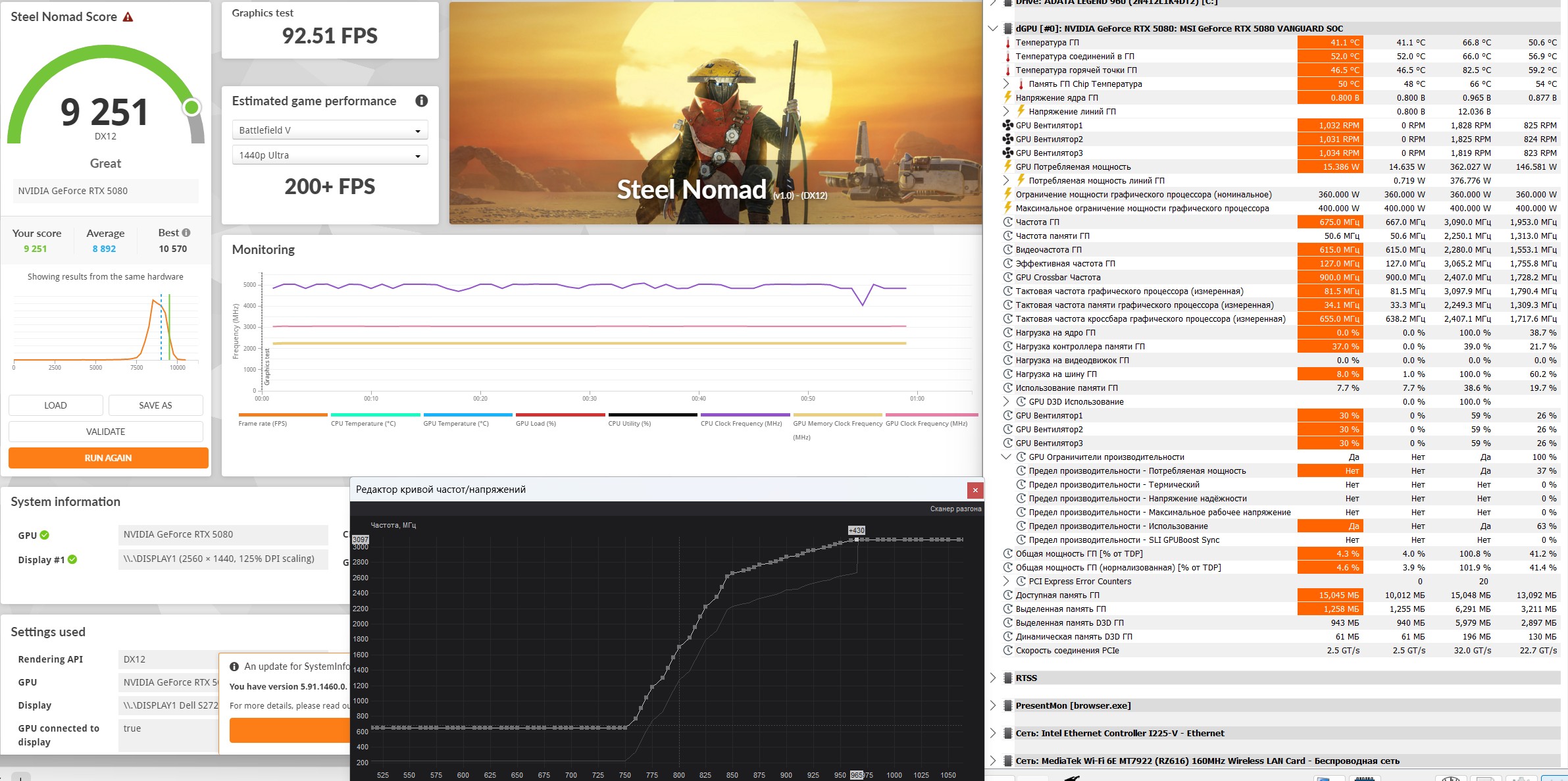This screenshot has height=781, width=1568.
Task: Click the info icon next to Best score
Action: coord(186,233)
